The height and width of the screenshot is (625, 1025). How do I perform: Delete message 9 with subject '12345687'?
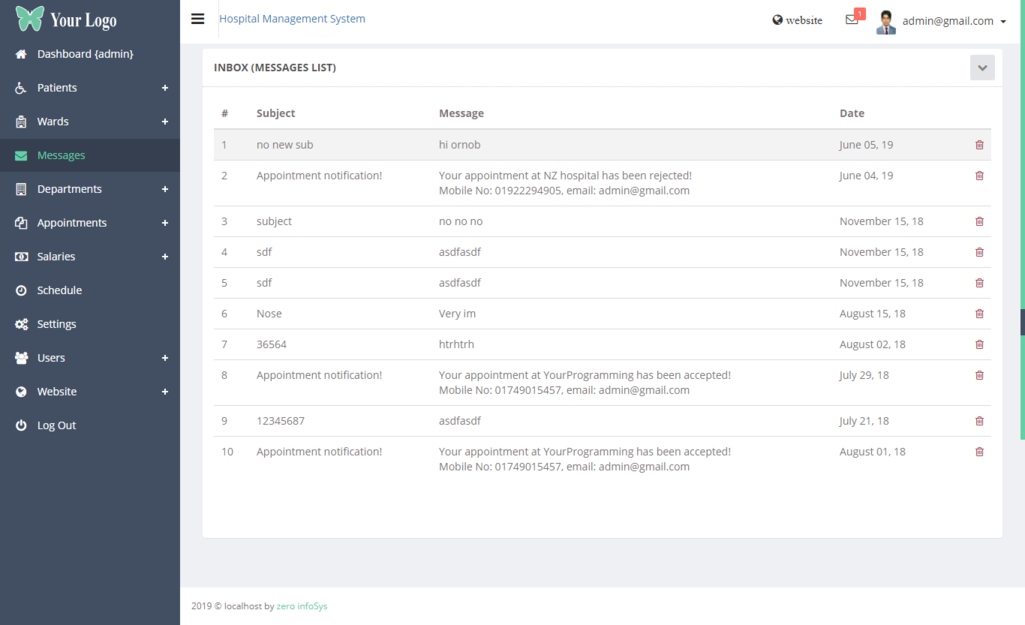click(x=979, y=422)
